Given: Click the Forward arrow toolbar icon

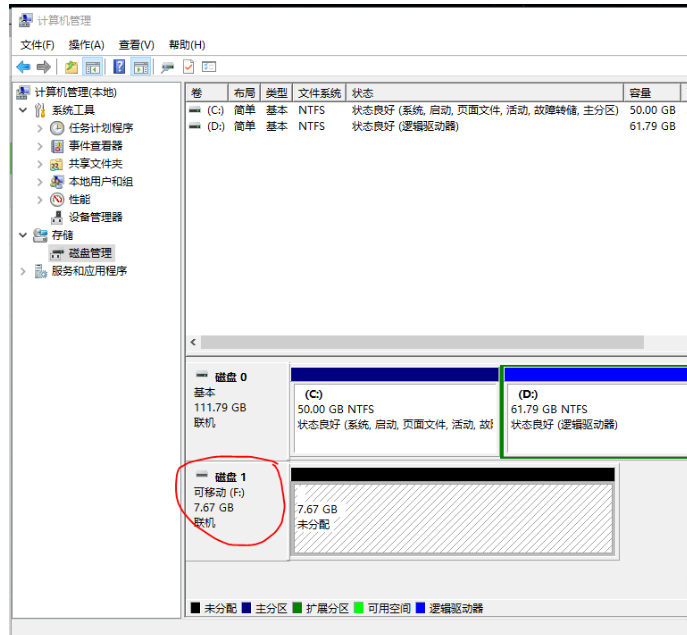Looking at the screenshot, I should [x=43, y=67].
